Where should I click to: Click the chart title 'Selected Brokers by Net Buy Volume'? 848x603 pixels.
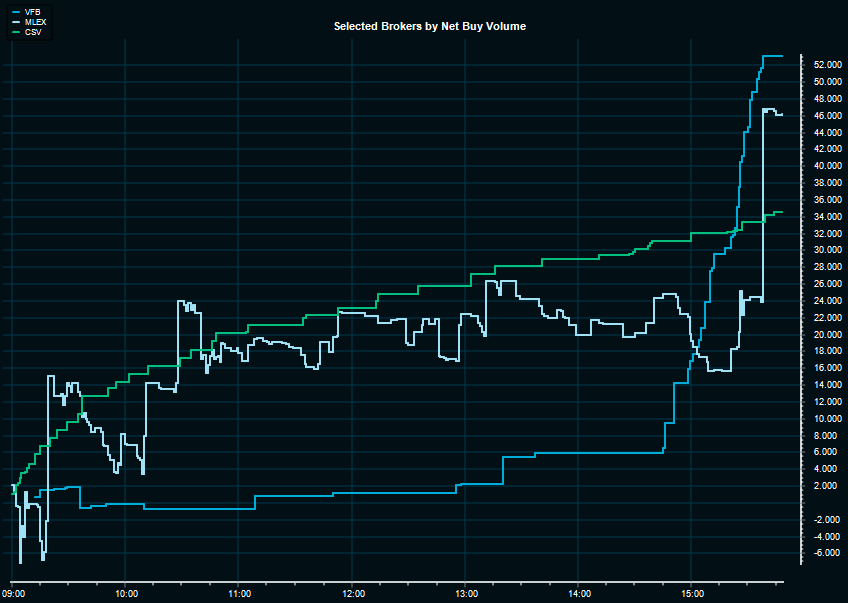[x=430, y=27]
